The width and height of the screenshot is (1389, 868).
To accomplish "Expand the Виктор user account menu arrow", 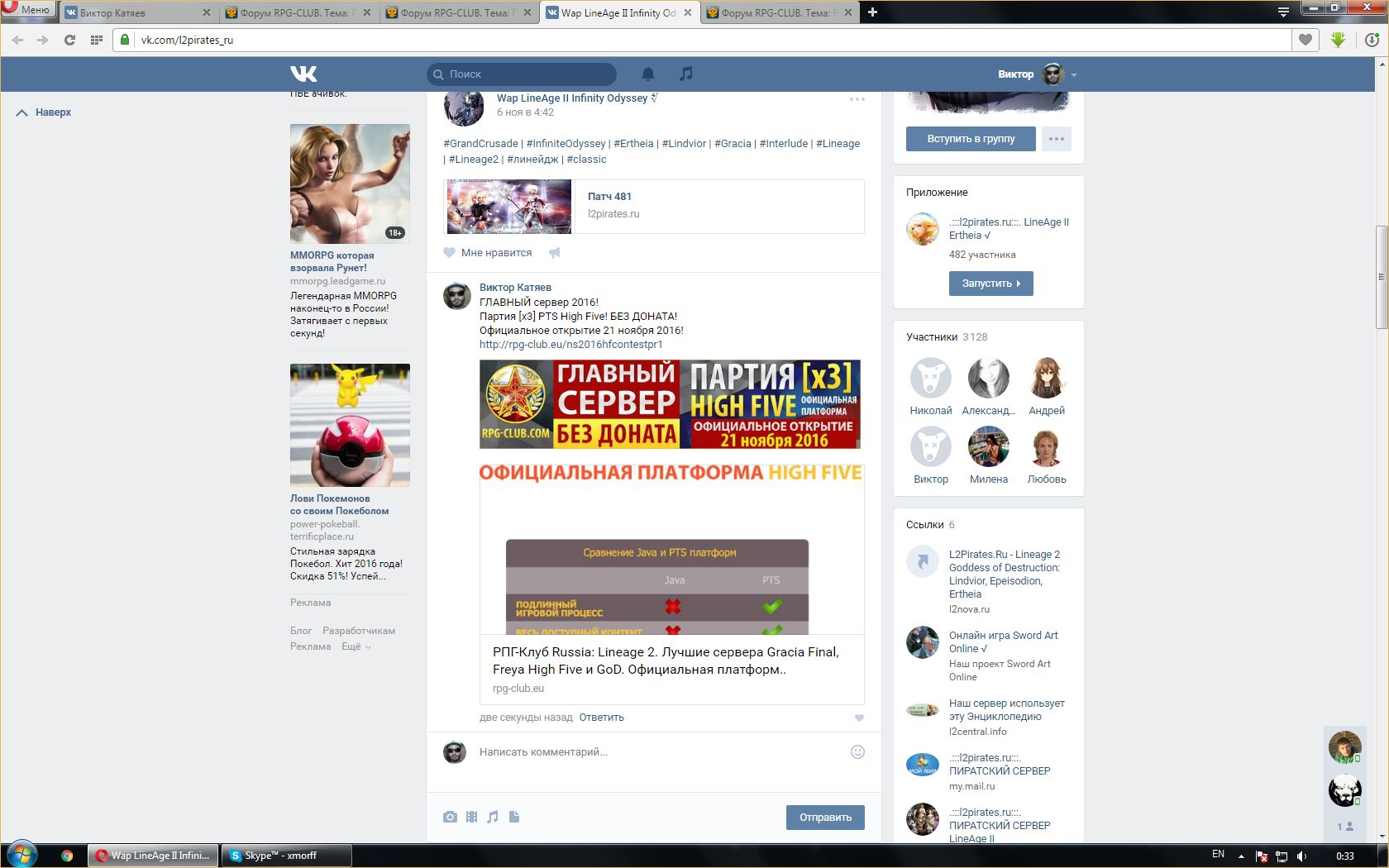I will click(1074, 74).
